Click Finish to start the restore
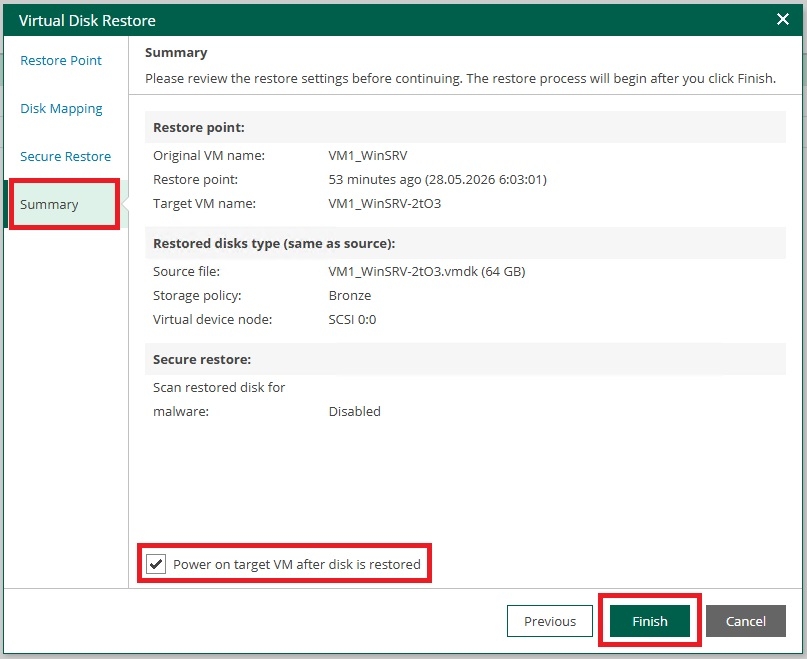This screenshot has width=807, height=659. (x=650, y=621)
